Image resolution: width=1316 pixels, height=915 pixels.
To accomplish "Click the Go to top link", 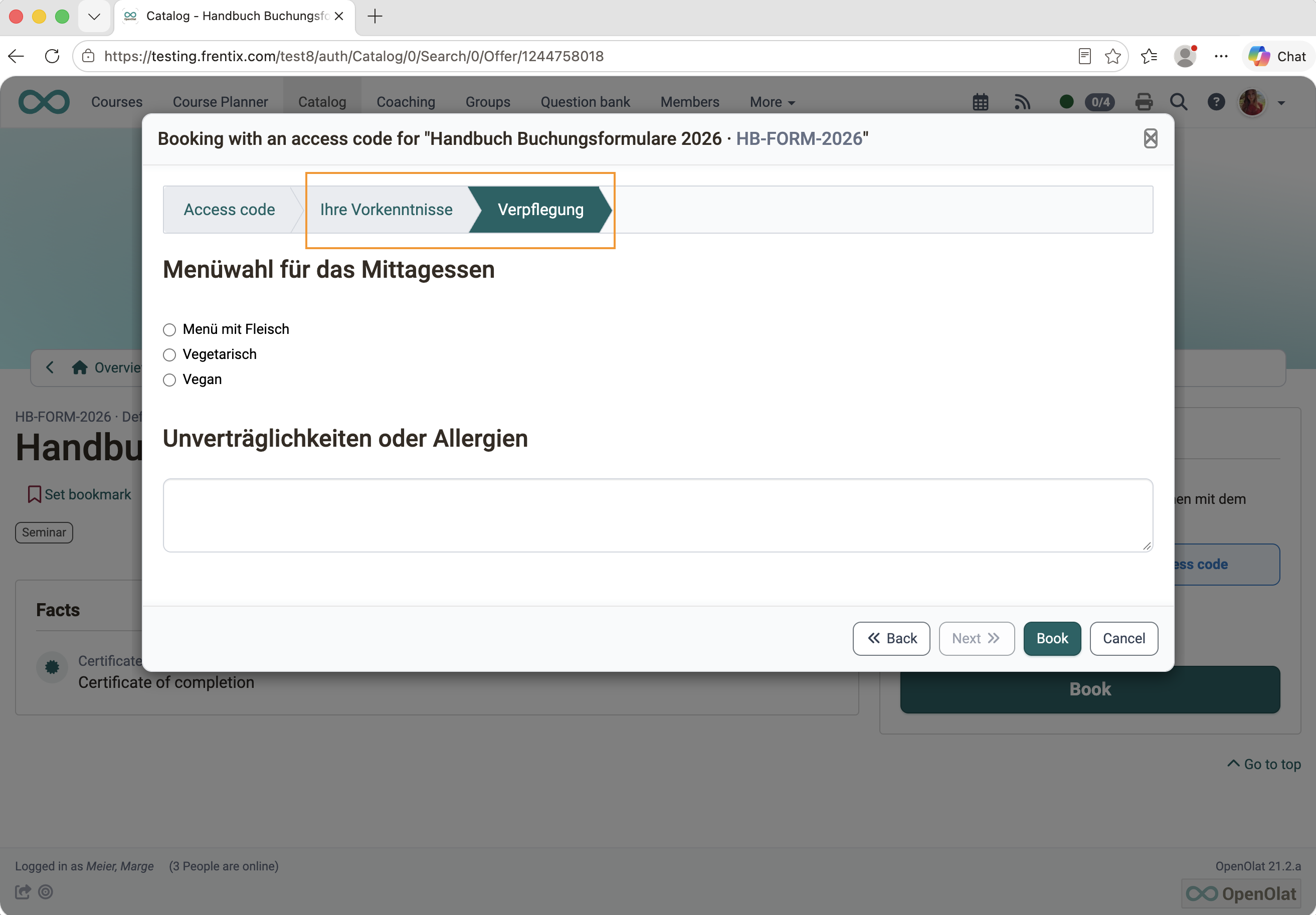I will pos(1264,764).
